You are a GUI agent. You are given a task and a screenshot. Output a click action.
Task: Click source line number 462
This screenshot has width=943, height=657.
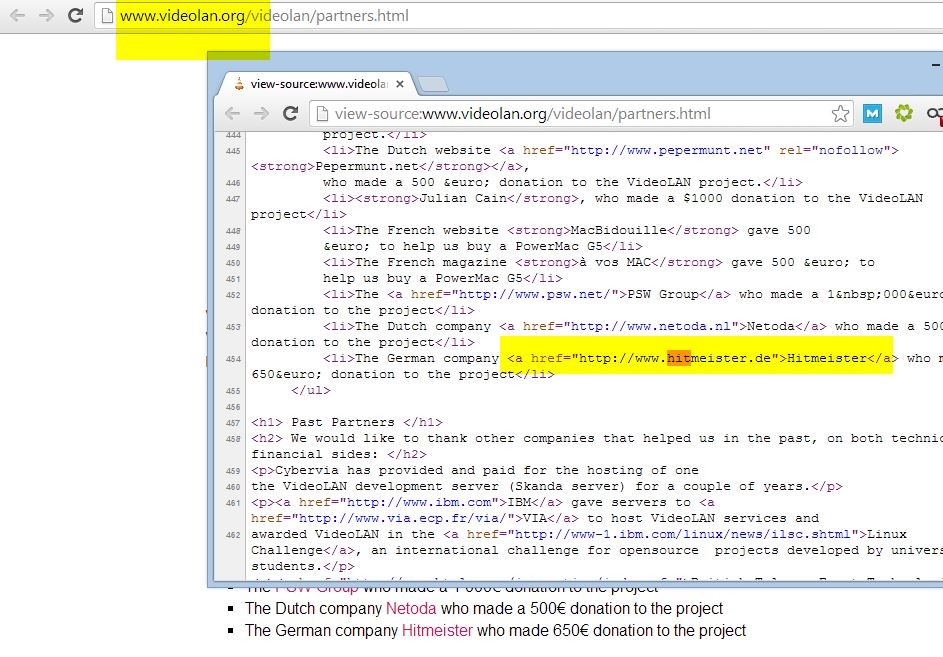[x=233, y=535]
